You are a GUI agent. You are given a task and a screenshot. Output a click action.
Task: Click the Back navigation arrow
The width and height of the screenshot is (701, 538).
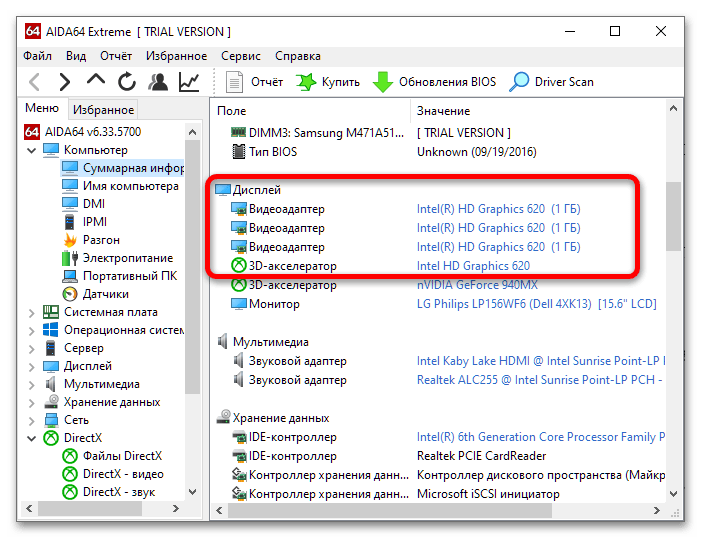click(34, 82)
